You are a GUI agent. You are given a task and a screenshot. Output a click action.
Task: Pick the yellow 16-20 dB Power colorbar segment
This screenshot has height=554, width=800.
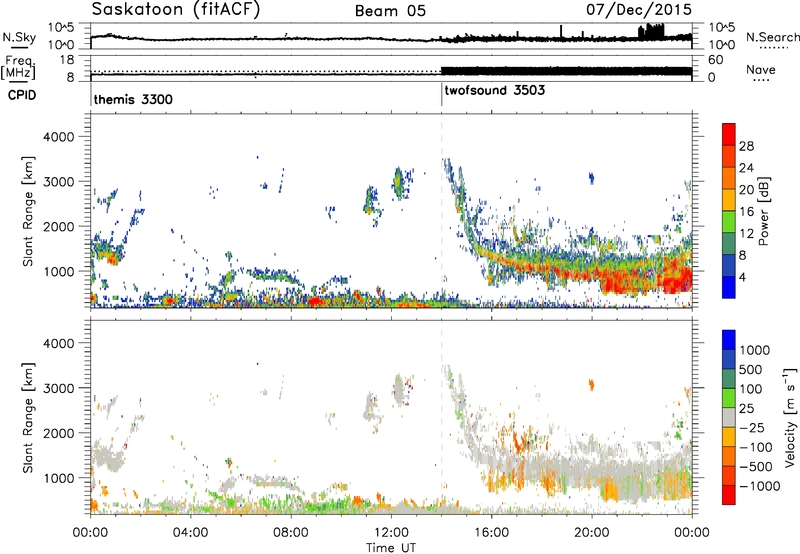pyautogui.click(x=729, y=200)
